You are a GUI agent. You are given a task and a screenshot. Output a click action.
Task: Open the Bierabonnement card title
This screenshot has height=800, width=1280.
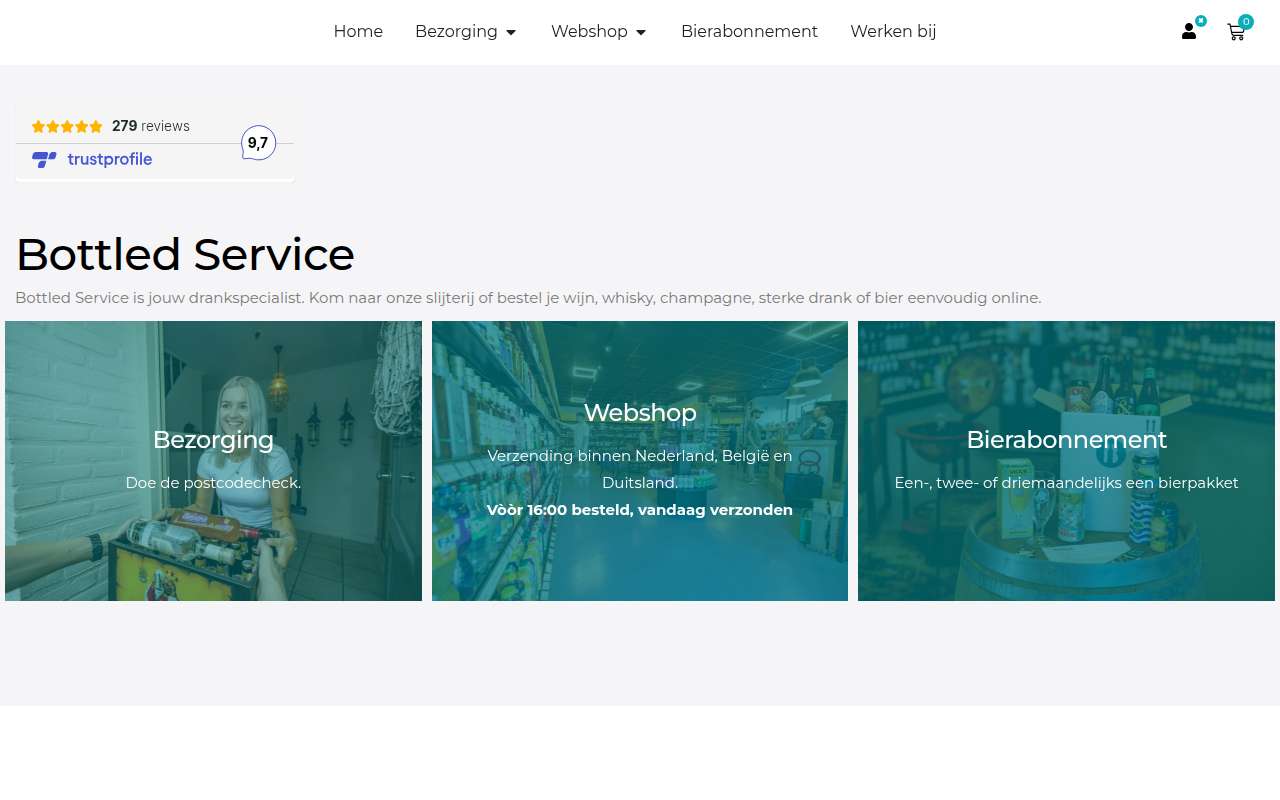tap(1066, 439)
